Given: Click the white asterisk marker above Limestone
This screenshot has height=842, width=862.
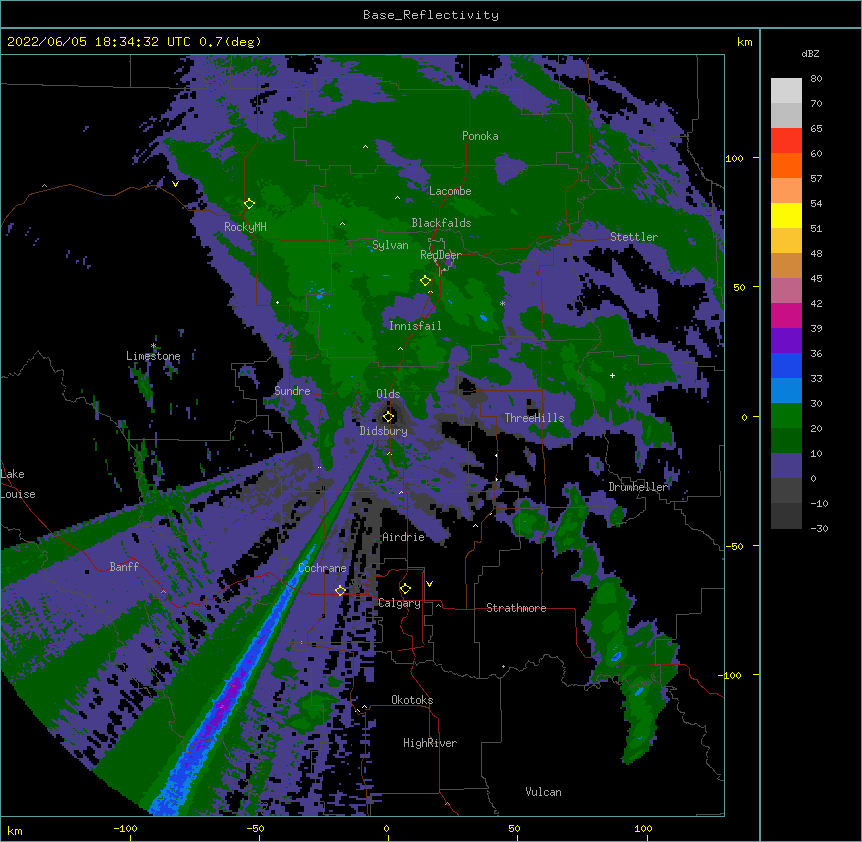Looking at the screenshot, I should pos(154,346).
